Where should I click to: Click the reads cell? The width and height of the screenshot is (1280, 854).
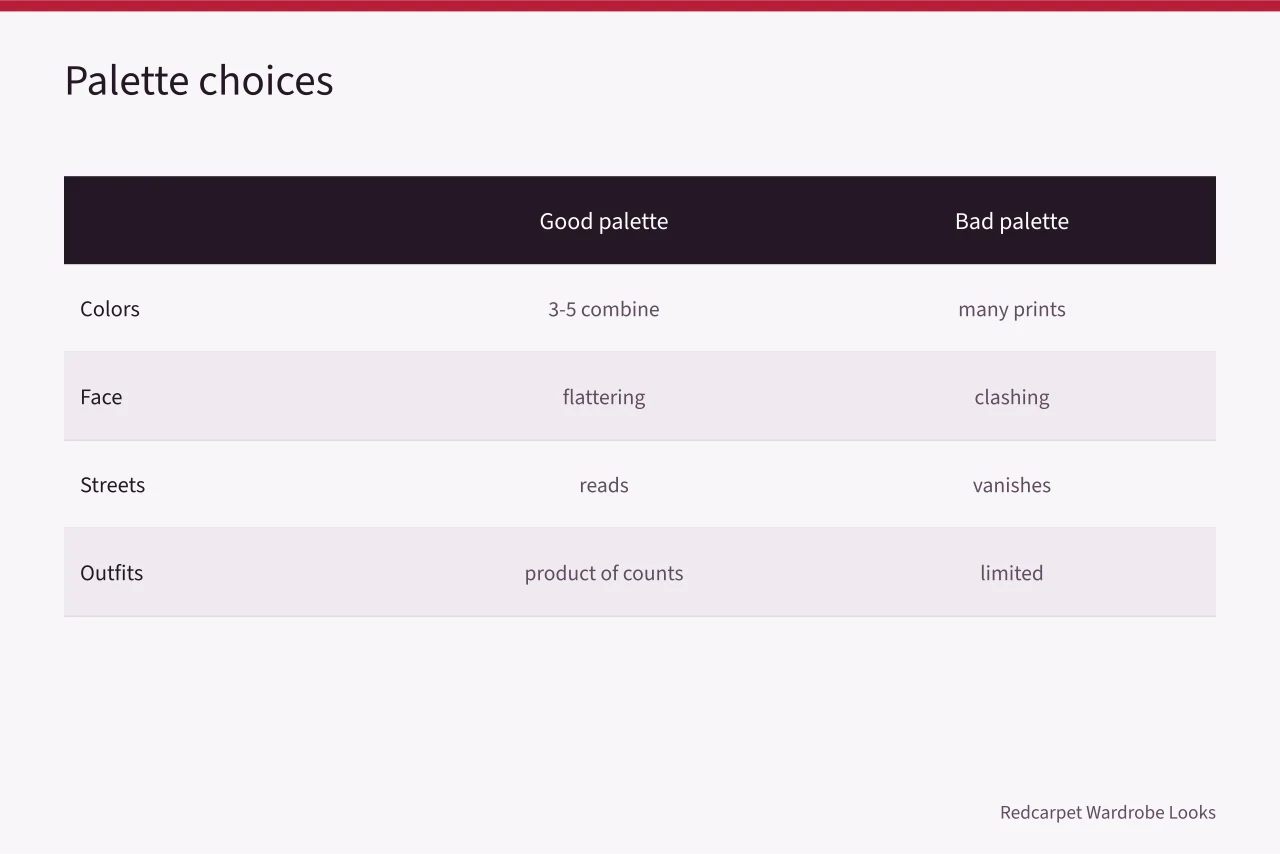click(x=604, y=485)
